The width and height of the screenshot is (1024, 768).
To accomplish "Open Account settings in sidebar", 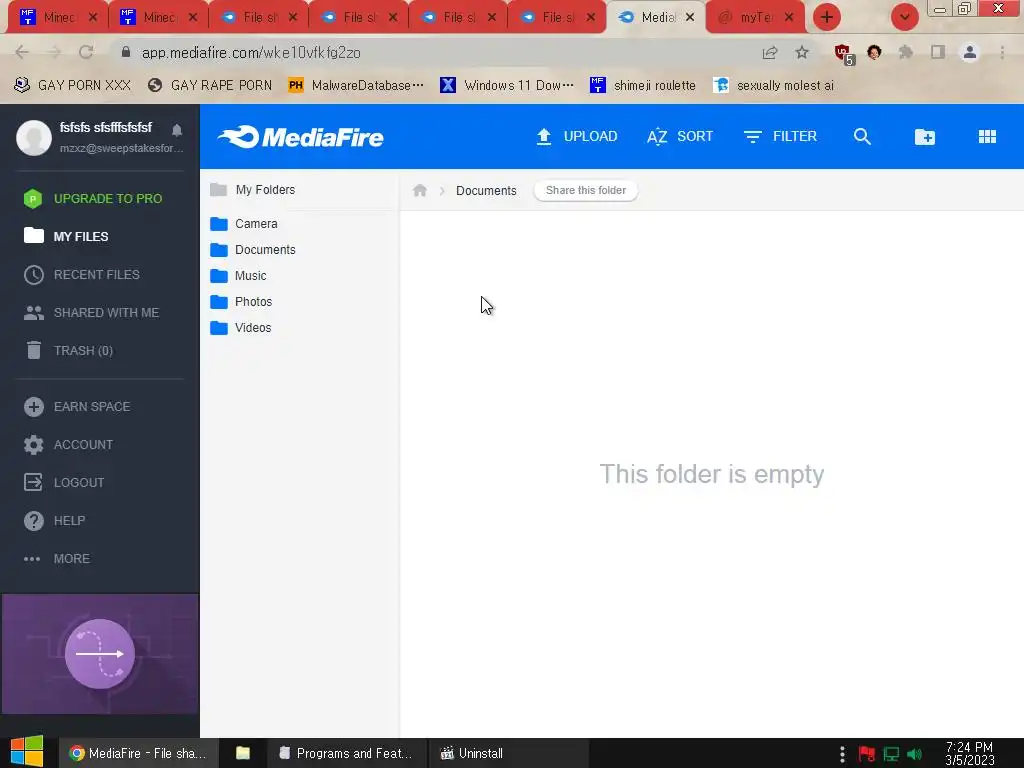I will tap(68, 445).
